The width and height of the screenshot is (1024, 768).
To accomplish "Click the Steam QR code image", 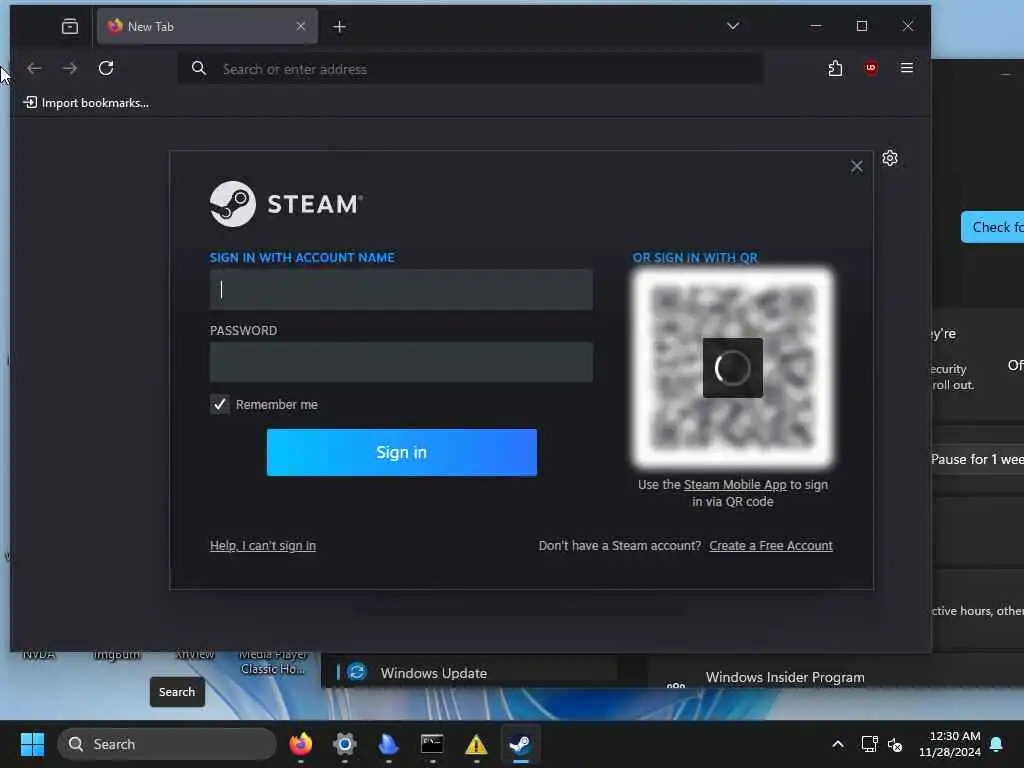I will tap(733, 368).
